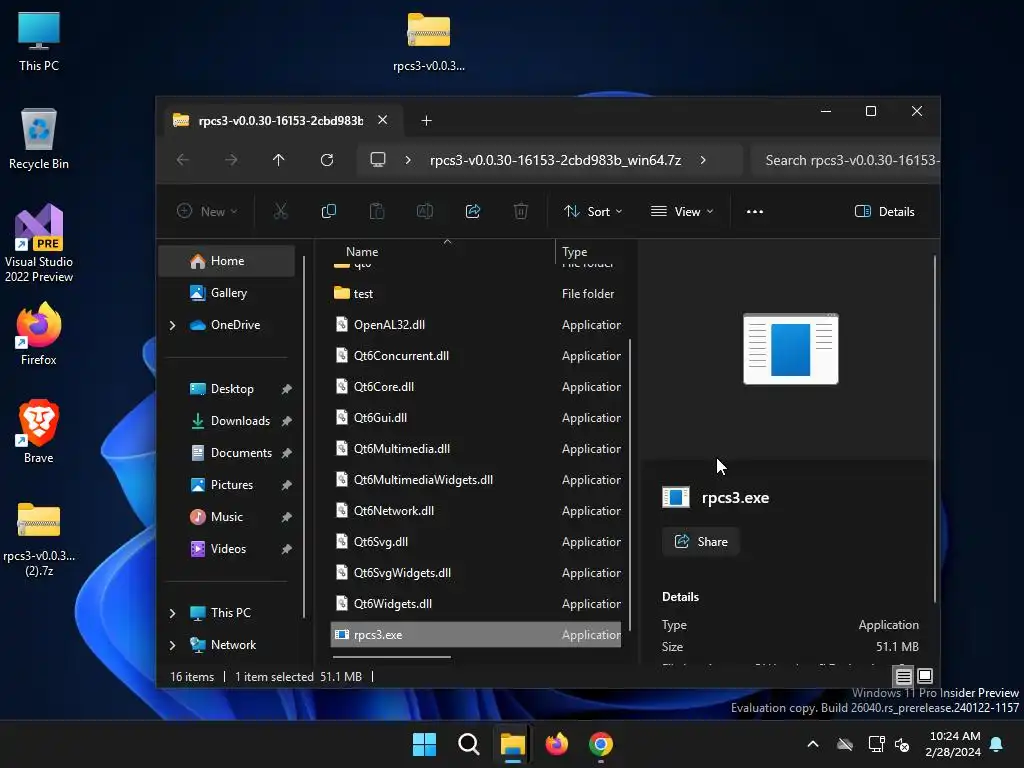Switch to details list view icon
The height and width of the screenshot is (768, 1024).
click(x=903, y=676)
